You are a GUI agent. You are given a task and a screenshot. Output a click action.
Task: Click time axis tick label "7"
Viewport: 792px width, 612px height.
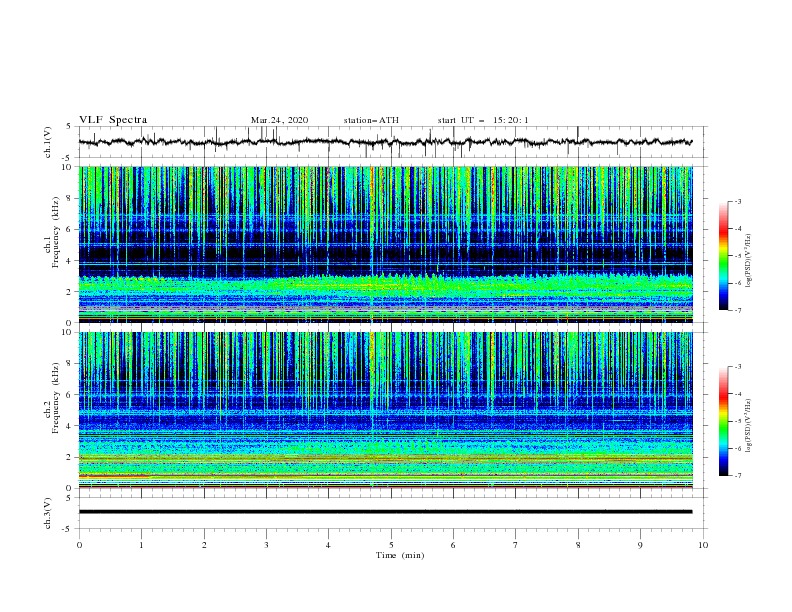[516, 545]
